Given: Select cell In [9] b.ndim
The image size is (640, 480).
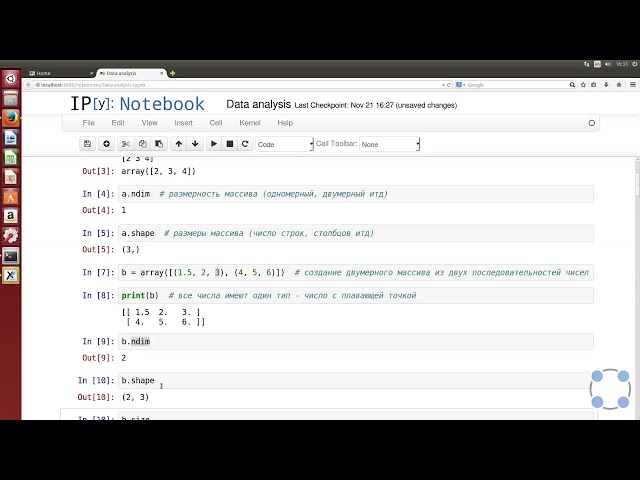Looking at the screenshot, I should pyautogui.click(x=356, y=341).
